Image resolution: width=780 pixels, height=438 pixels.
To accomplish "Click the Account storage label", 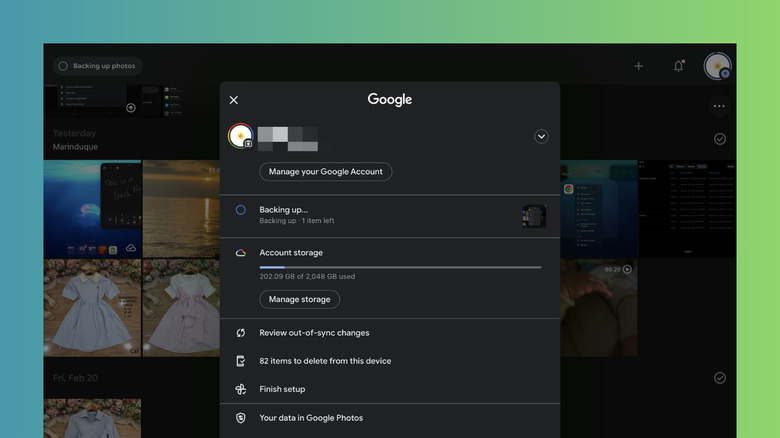I will pyautogui.click(x=291, y=253).
